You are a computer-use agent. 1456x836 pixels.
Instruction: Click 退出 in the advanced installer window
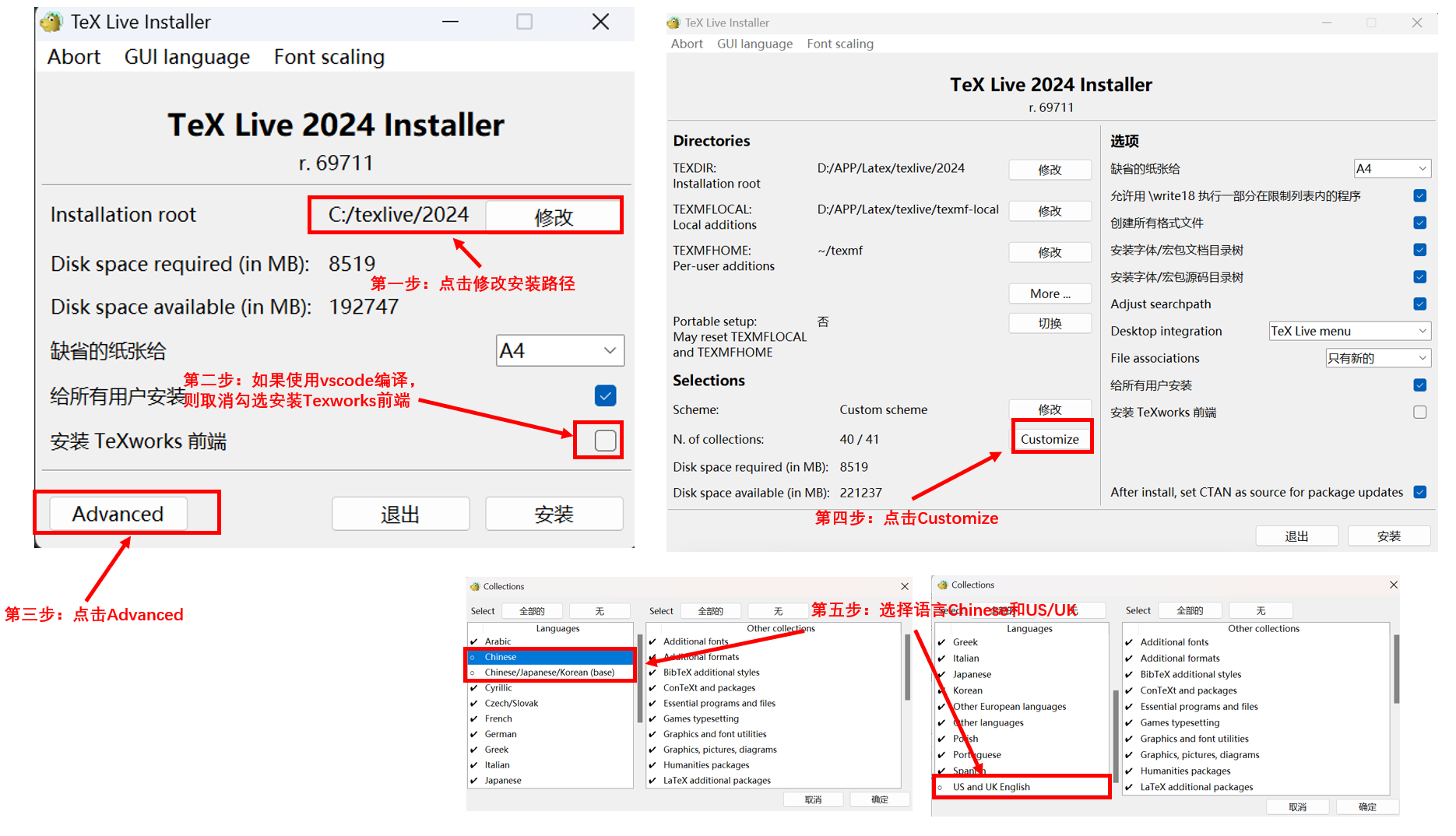[x=1296, y=536]
